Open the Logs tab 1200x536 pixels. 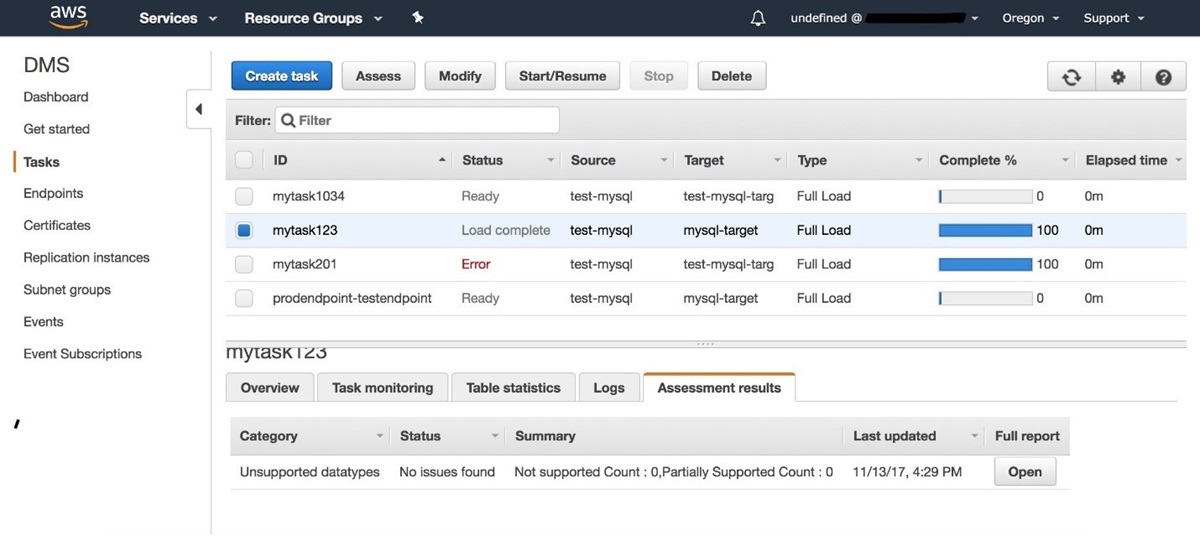point(608,388)
